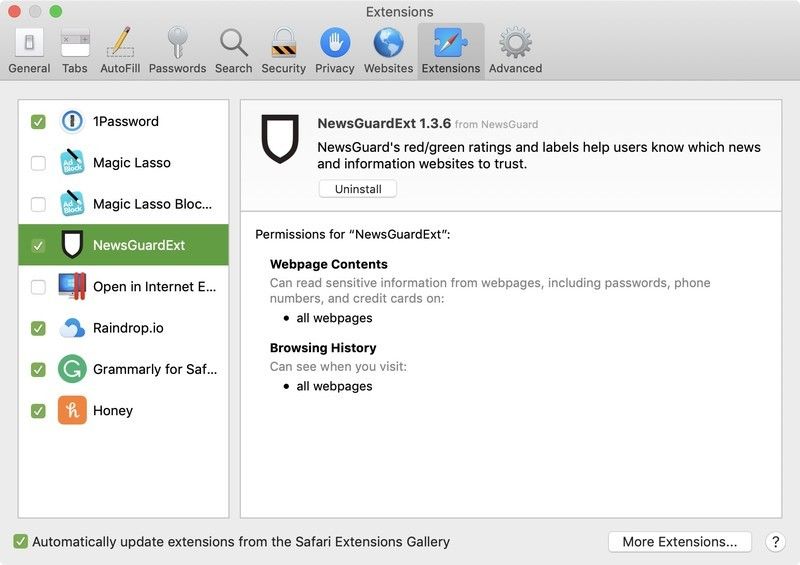Toggle automatic extension updates checkbox
800x565 pixels.
21,542
